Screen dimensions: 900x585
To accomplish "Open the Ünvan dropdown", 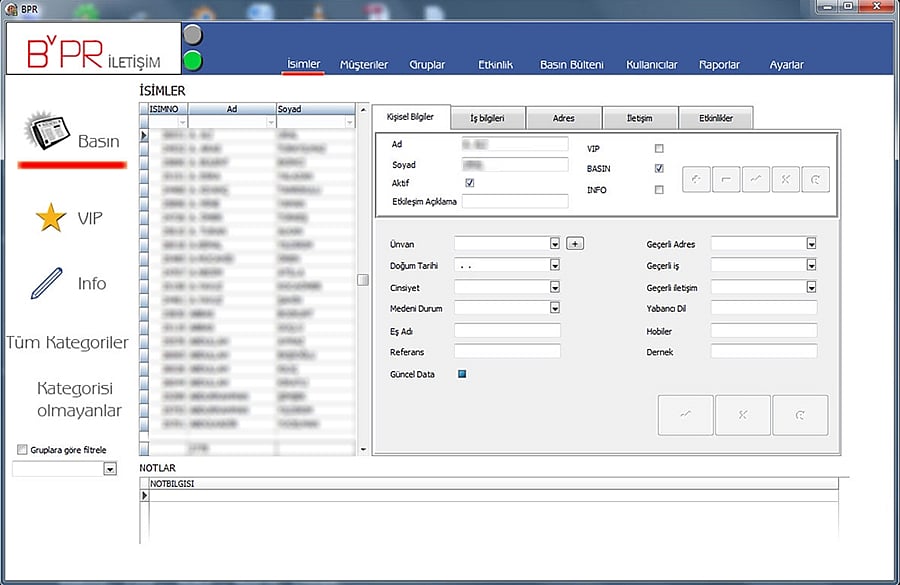I will coord(554,243).
